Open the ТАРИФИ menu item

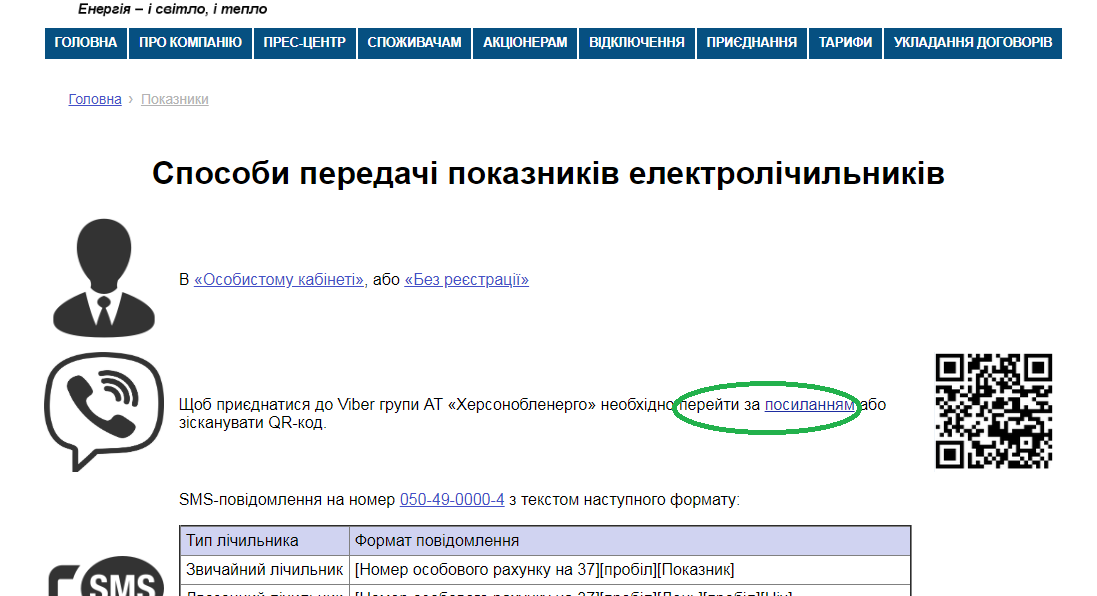(x=845, y=43)
